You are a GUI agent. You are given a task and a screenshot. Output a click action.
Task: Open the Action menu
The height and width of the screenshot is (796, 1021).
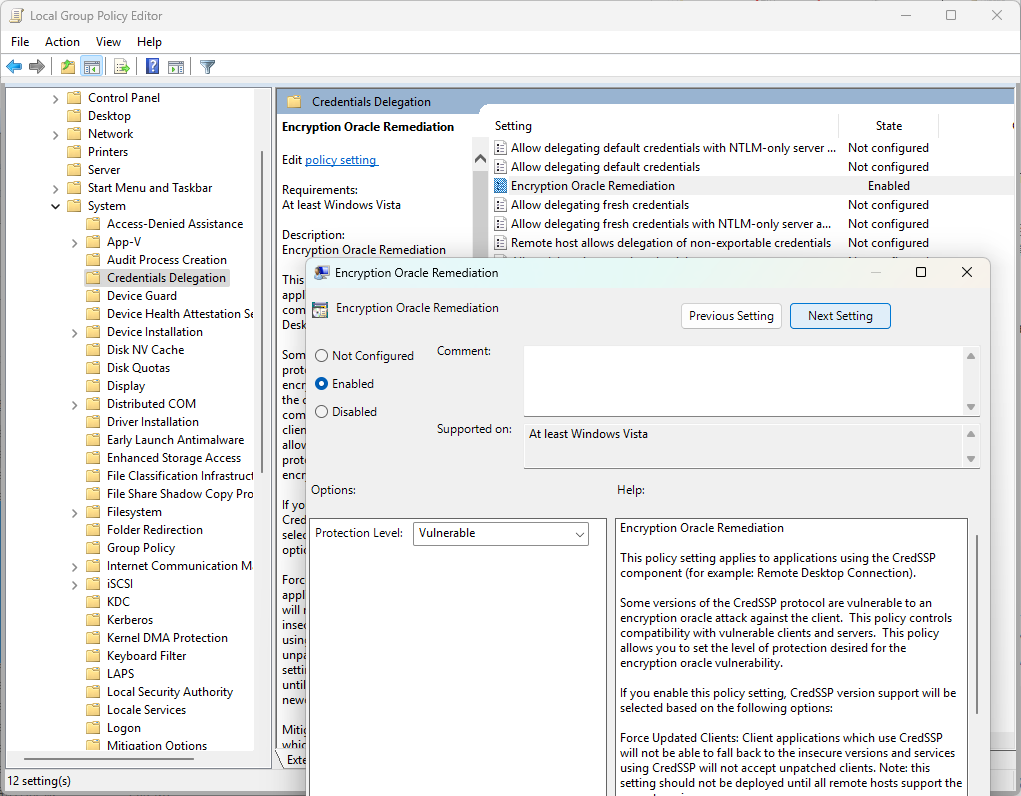(62, 42)
